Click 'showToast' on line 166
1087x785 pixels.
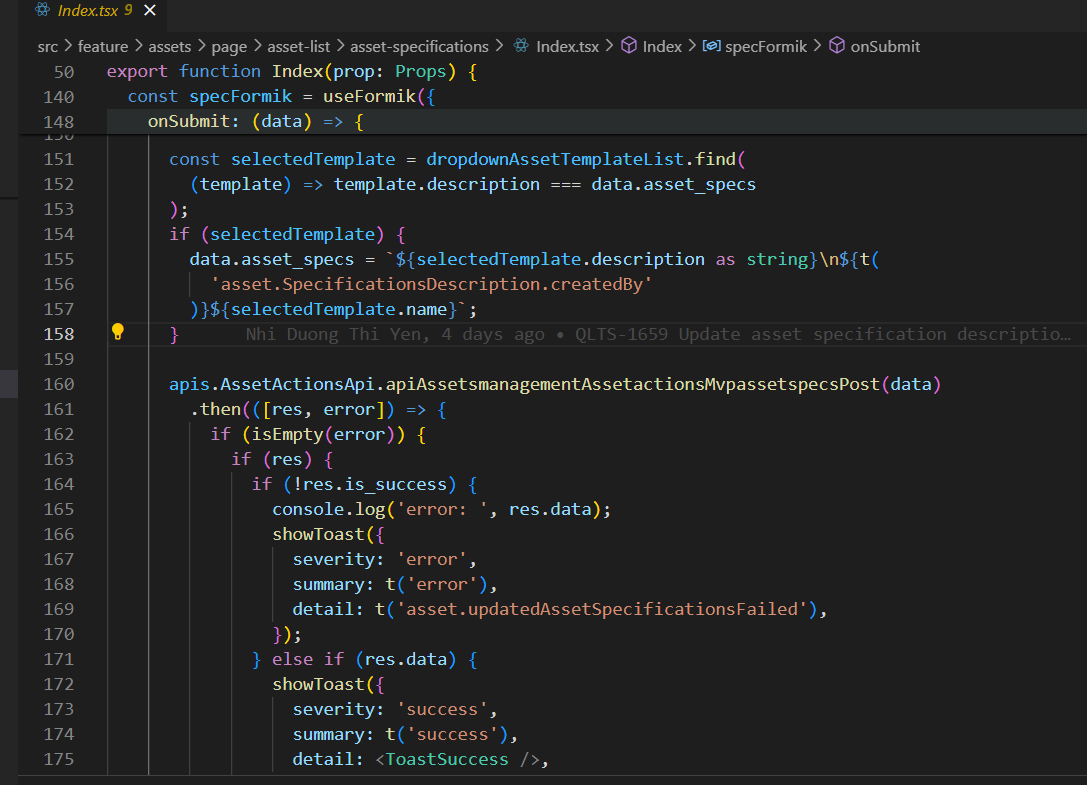(318, 534)
